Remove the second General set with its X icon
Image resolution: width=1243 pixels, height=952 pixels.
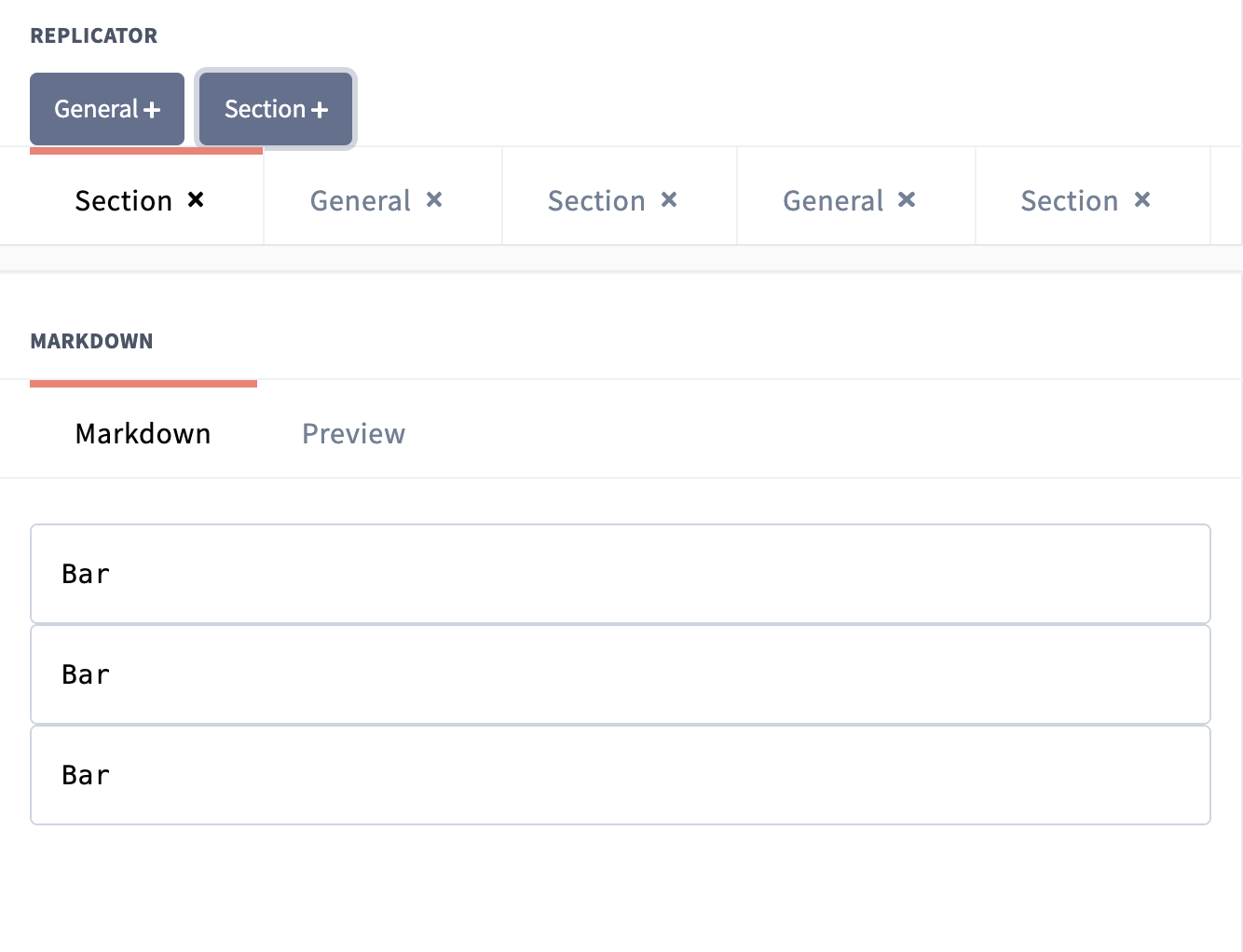(907, 199)
